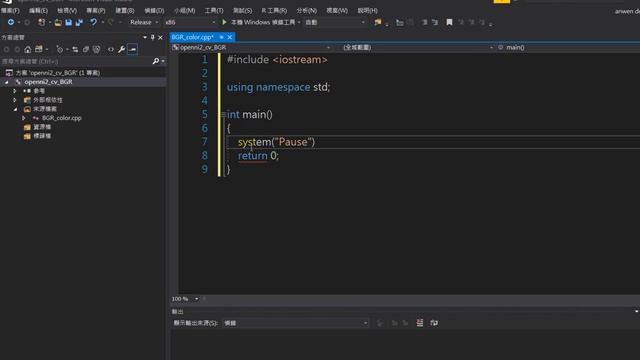This screenshot has width=640, height=360.
Task: Open the (T) Tools menu
Action: click(214, 10)
